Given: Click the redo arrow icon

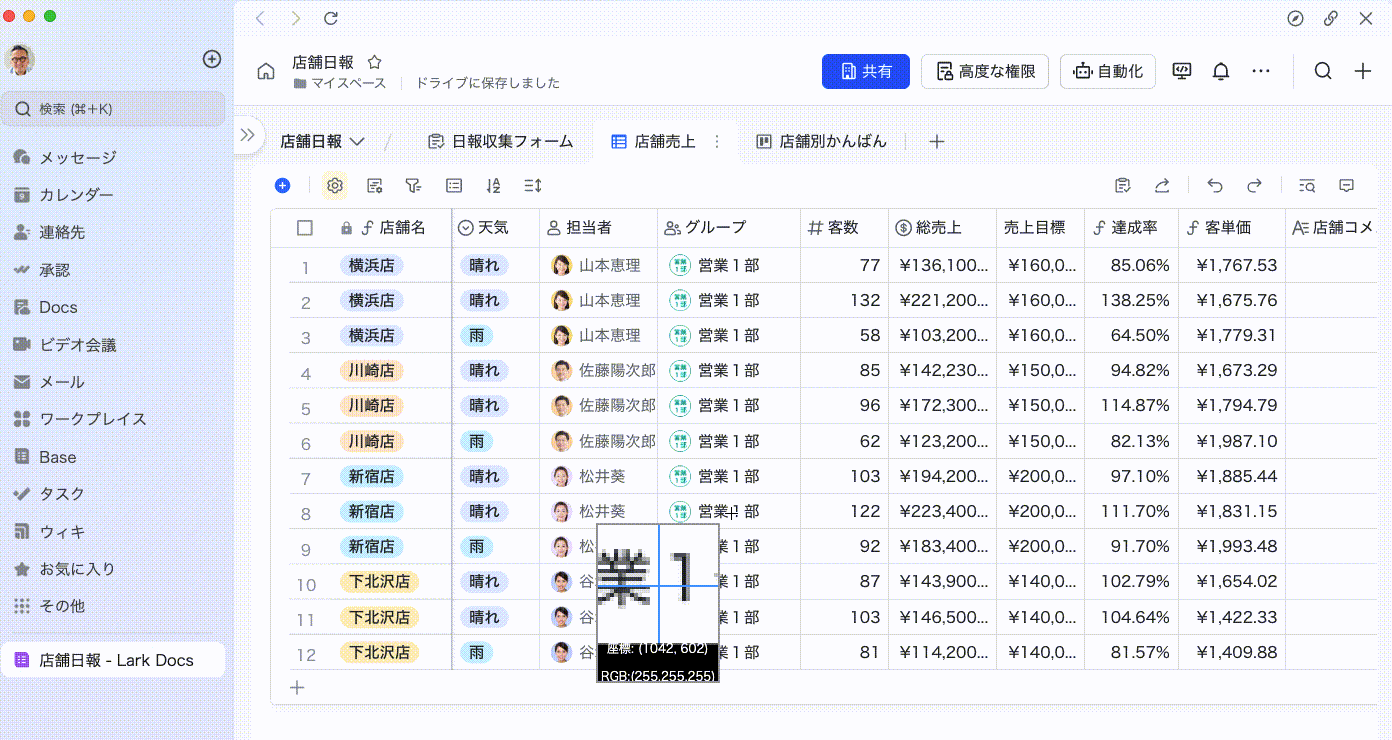Looking at the screenshot, I should pyautogui.click(x=1254, y=186).
